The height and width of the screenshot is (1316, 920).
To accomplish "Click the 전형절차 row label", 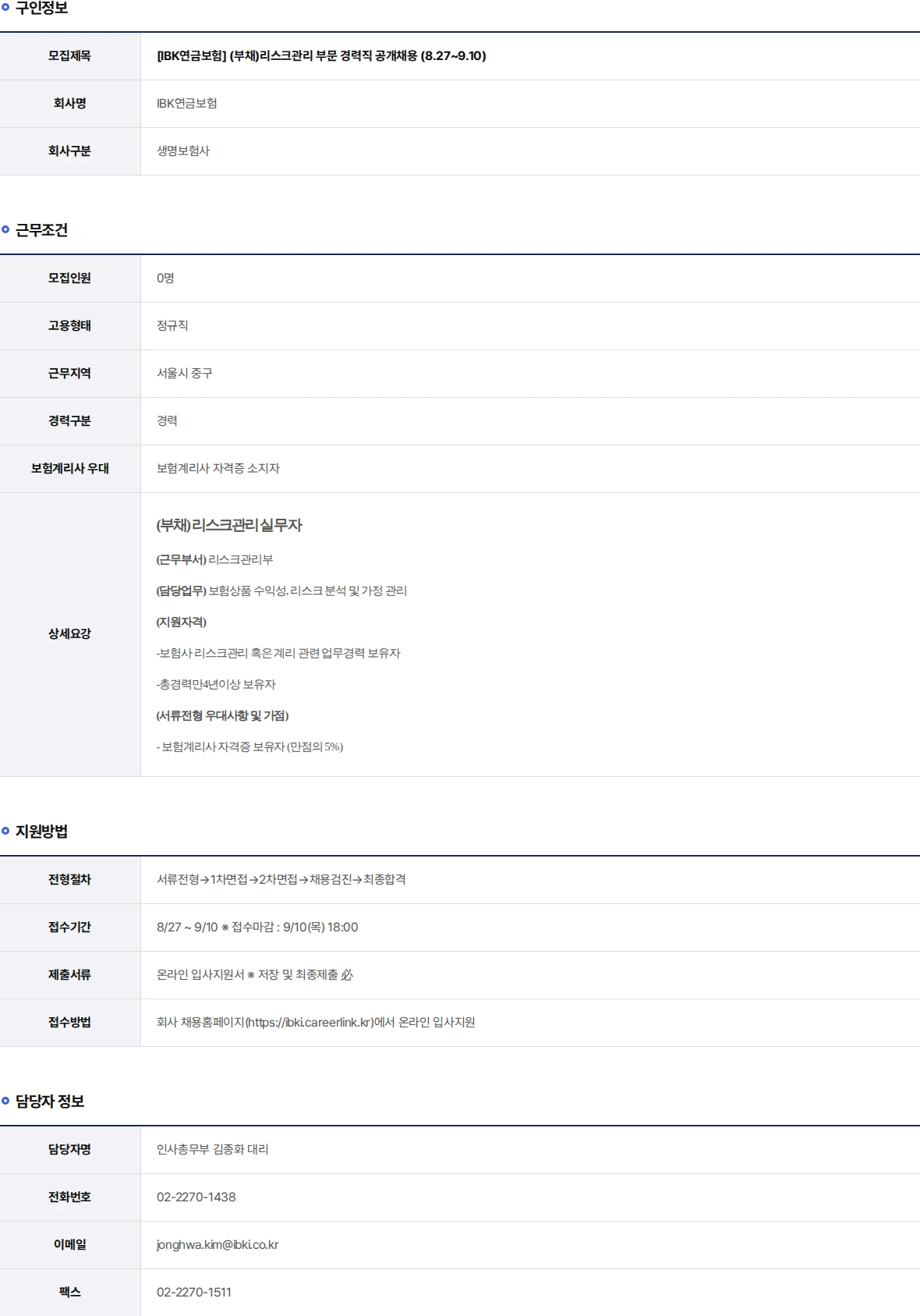I will coord(69,880).
